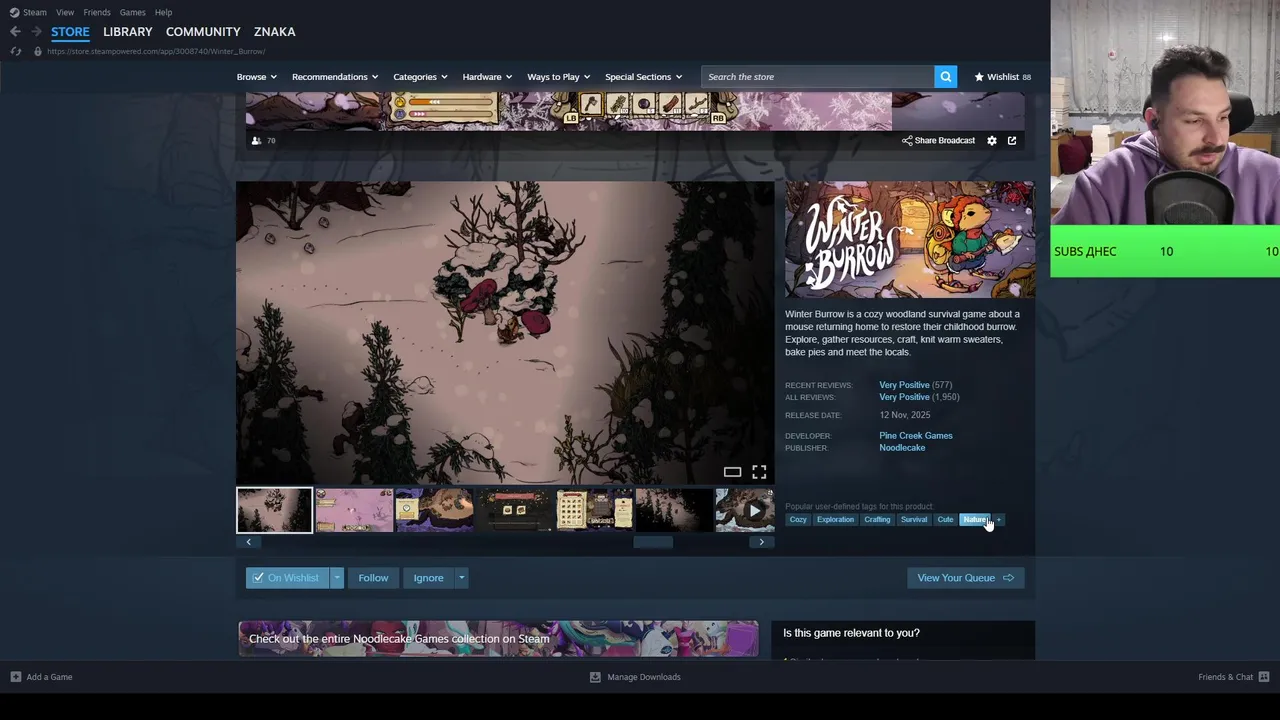
Task: Reload the store page
Action: pyautogui.click(x=15, y=51)
